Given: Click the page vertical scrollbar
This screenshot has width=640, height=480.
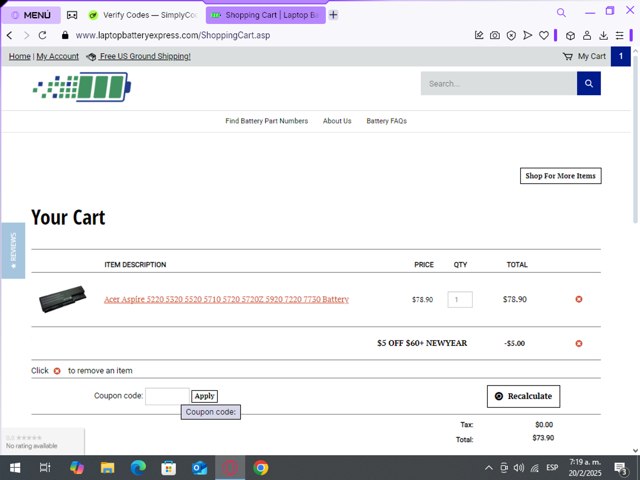Looking at the screenshot, I should point(635,139).
